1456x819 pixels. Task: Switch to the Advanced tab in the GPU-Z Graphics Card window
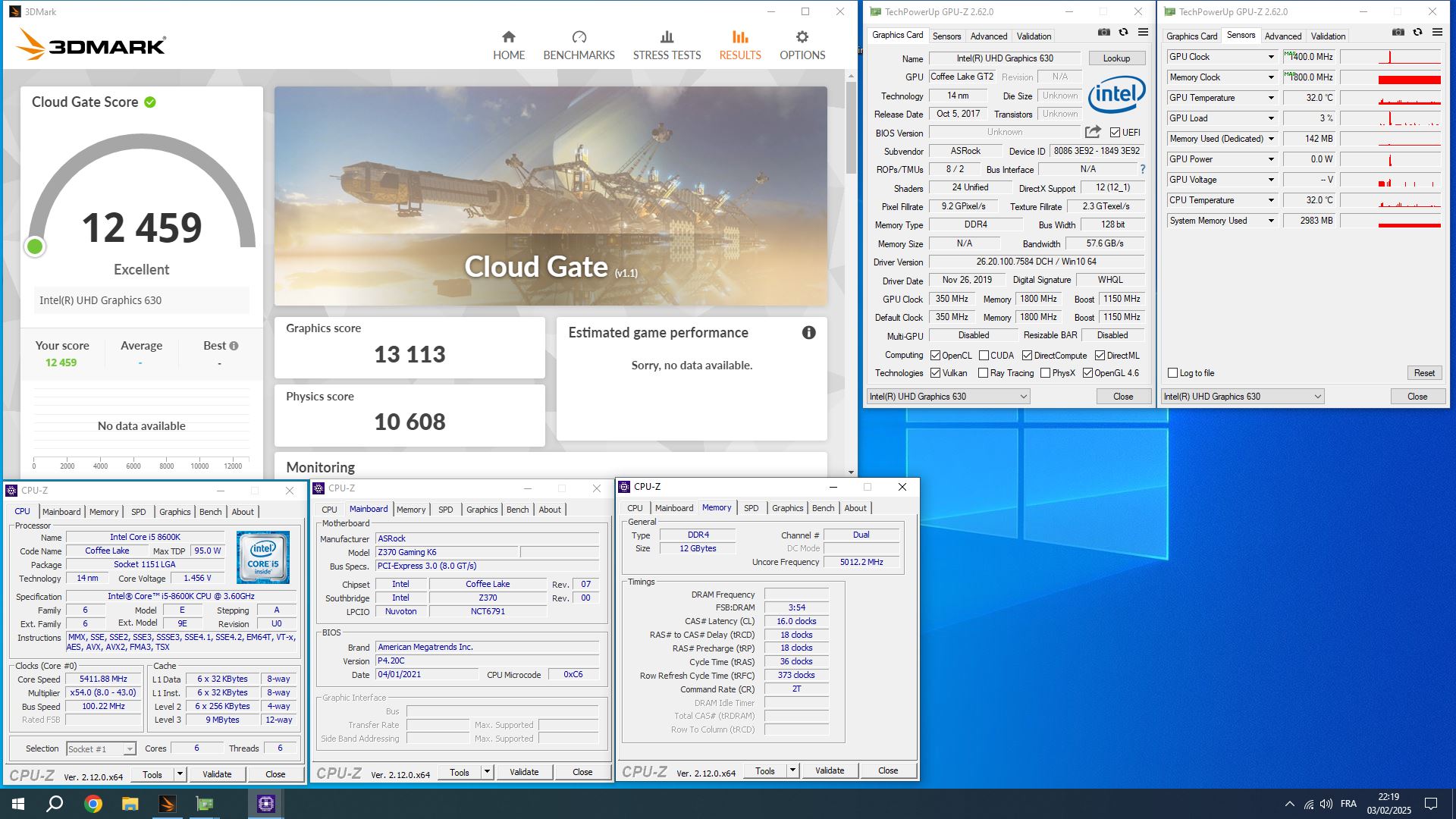[989, 36]
